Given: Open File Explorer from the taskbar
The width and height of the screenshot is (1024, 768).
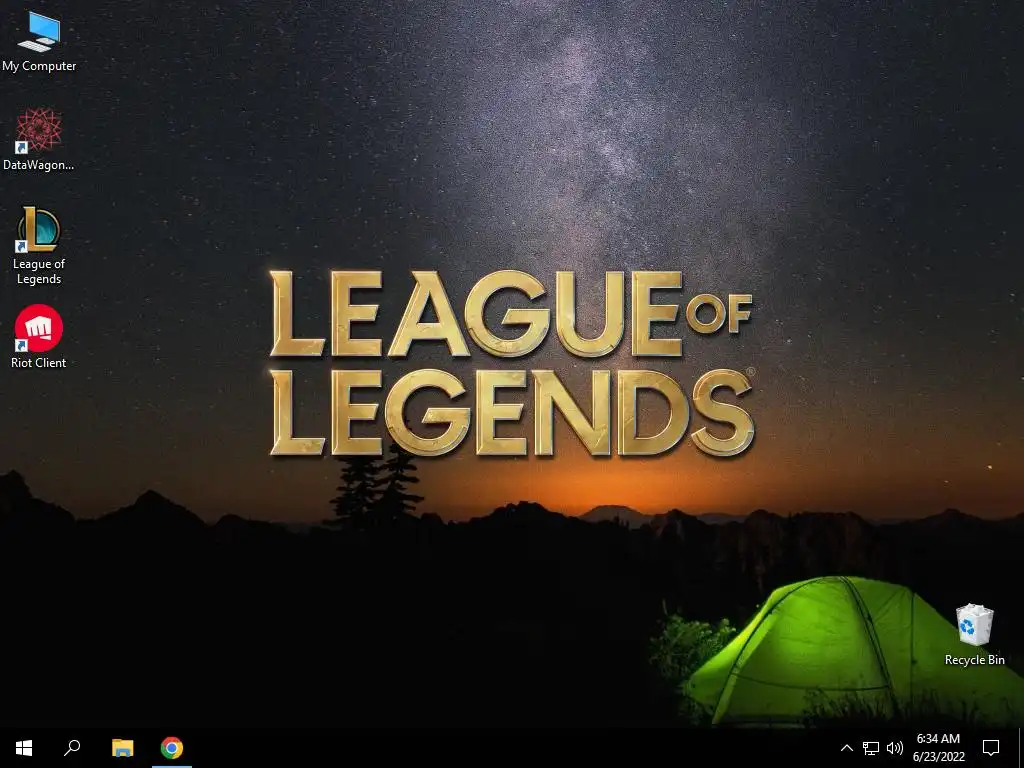Looking at the screenshot, I should pos(123,748).
